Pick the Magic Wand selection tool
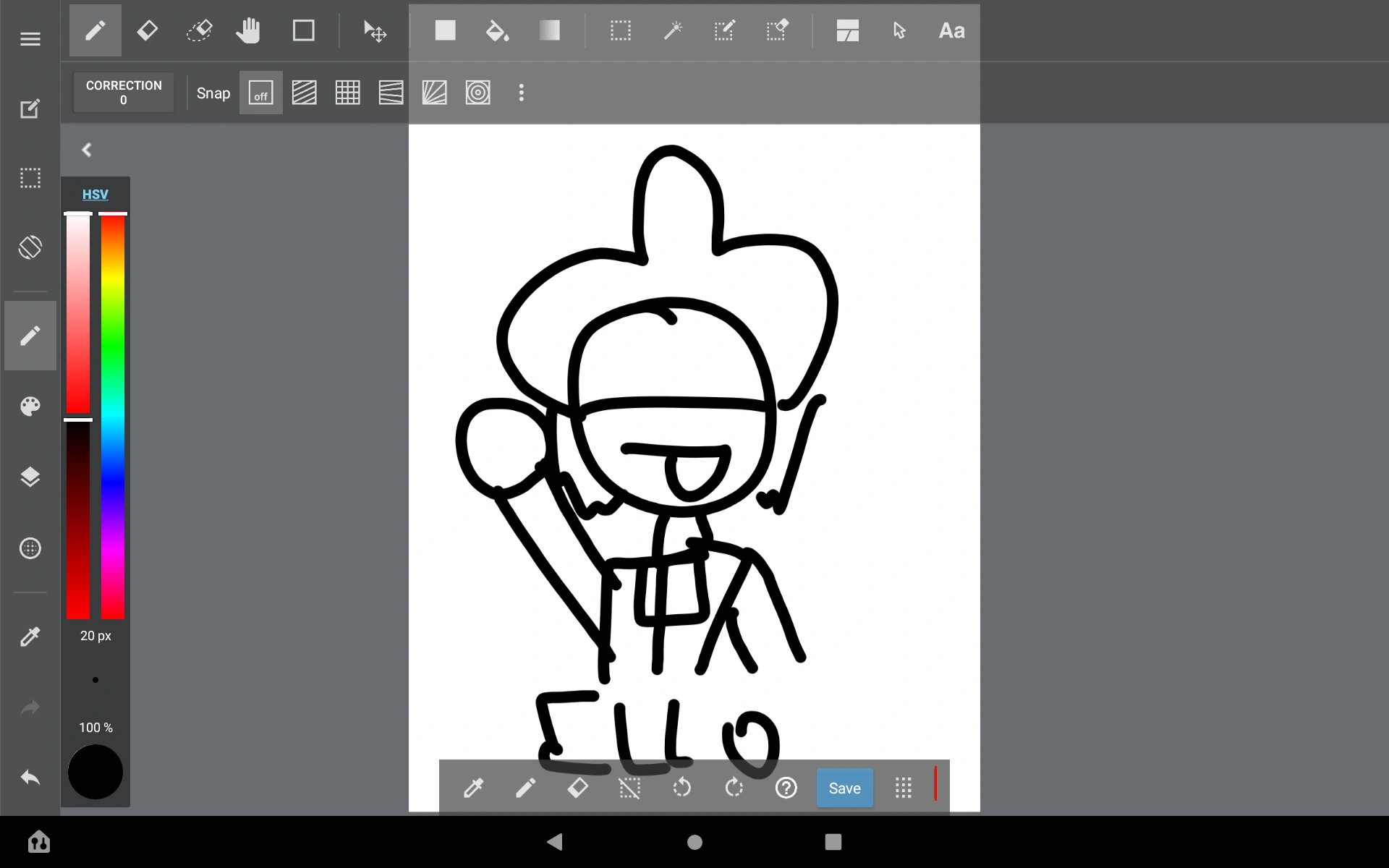The image size is (1389, 868). pyautogui.click(x=674, y=30)
